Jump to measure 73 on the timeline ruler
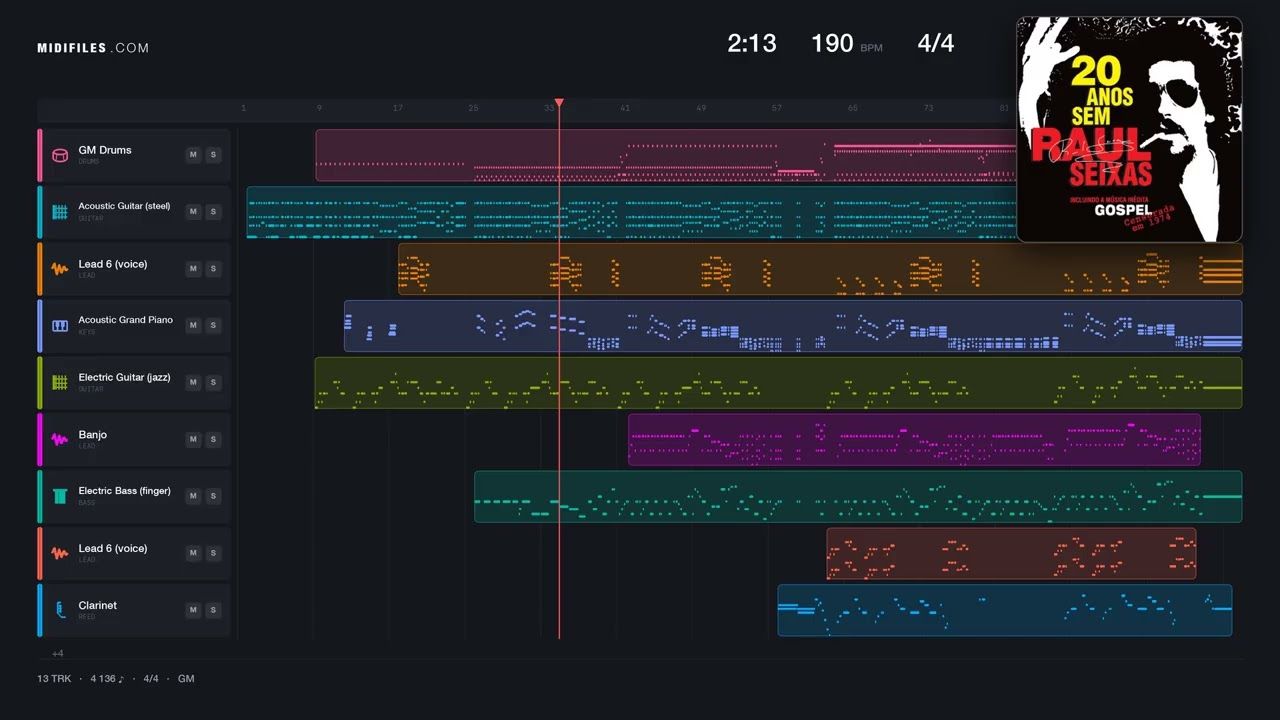Image resolution: width=1280 pixels, height=720 pixels. pos(929,108)
